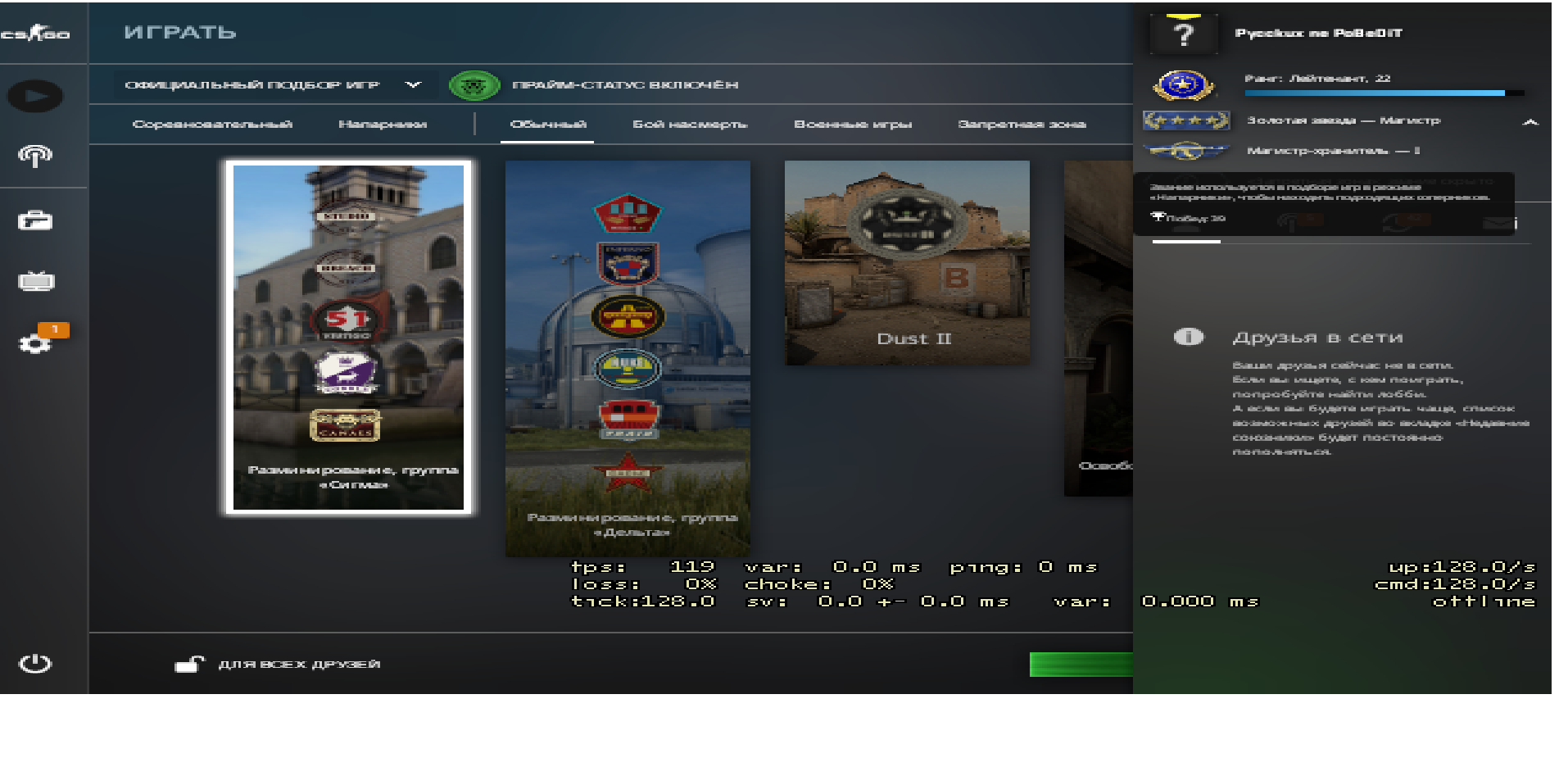Select the red Train map badge
This screenshot has height=767, width=1568.
point(628,420)
